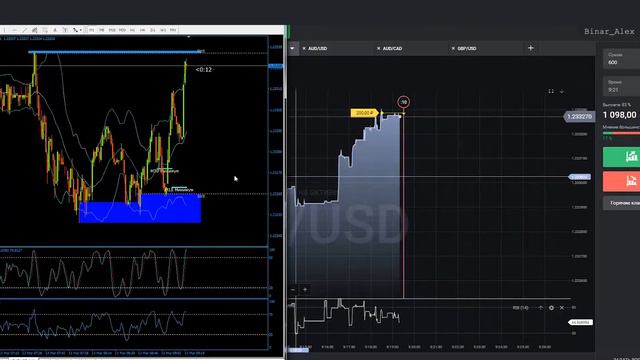Screen dimensions: 640x360
Task: Click the red put (down) trade button
Action: [x=622, y=181]
